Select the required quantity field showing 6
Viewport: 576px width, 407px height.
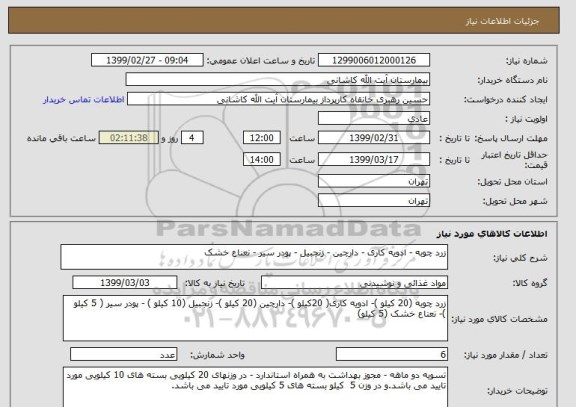[x=392, y=354]
